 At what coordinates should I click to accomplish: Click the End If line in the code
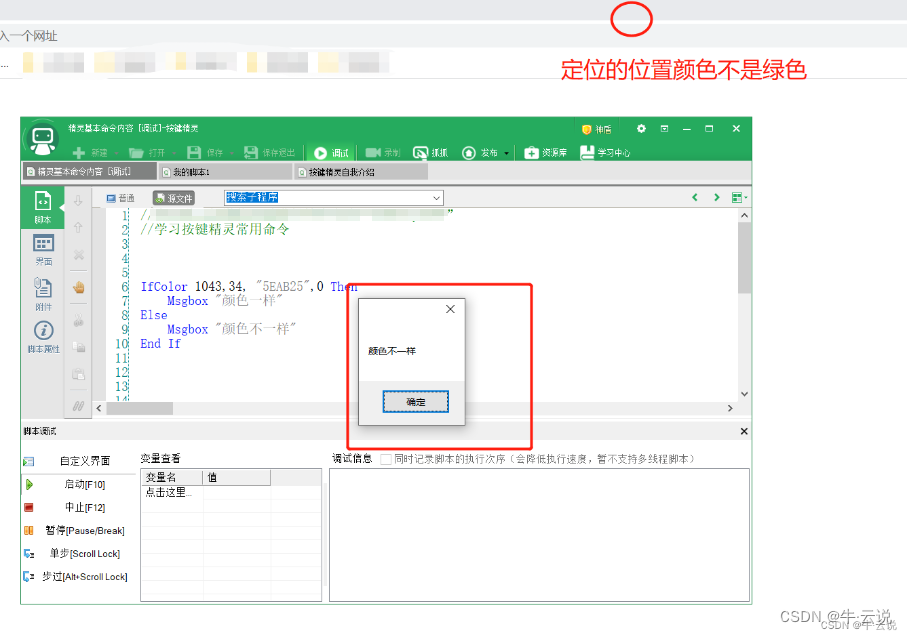tap(160, 344)
